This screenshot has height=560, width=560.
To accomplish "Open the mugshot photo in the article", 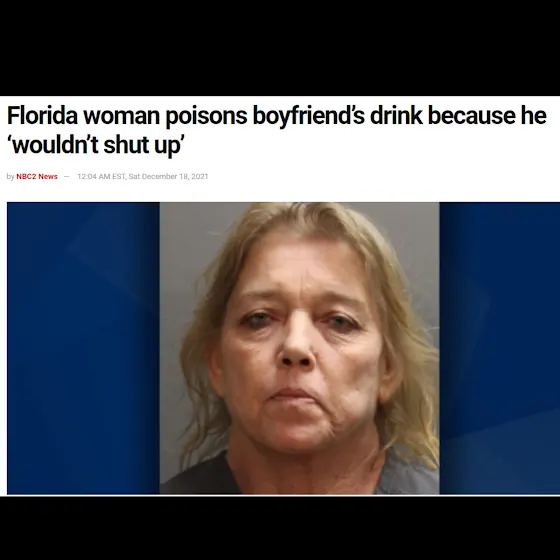I will 299,348.
